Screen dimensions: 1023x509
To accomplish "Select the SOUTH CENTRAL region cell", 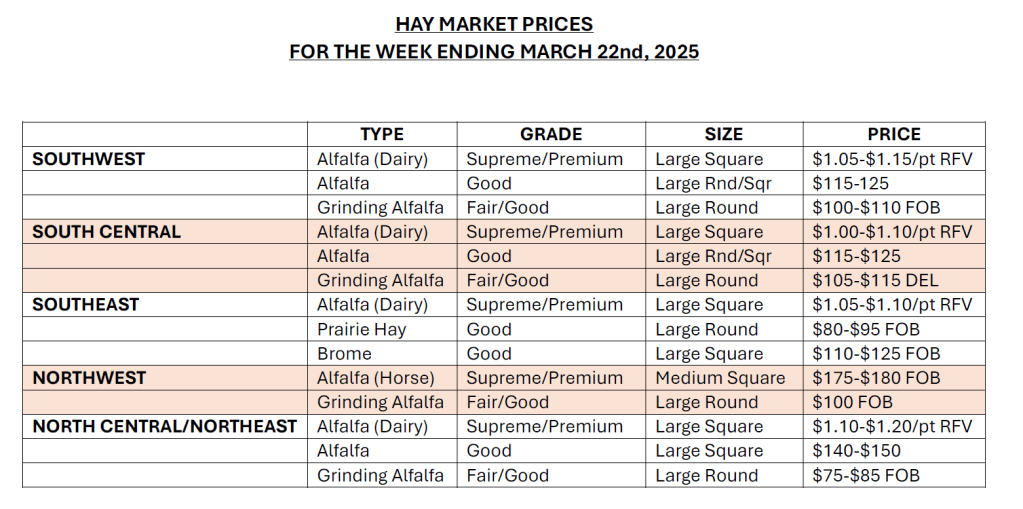I will tap(107, 232).
